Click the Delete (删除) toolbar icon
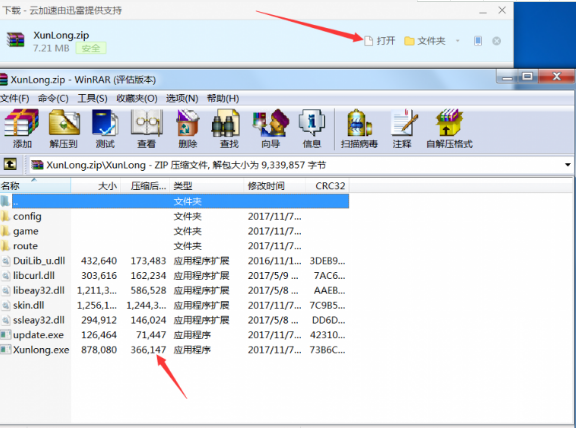The width and height of the screenshot is (576, 428). (188, 129)
